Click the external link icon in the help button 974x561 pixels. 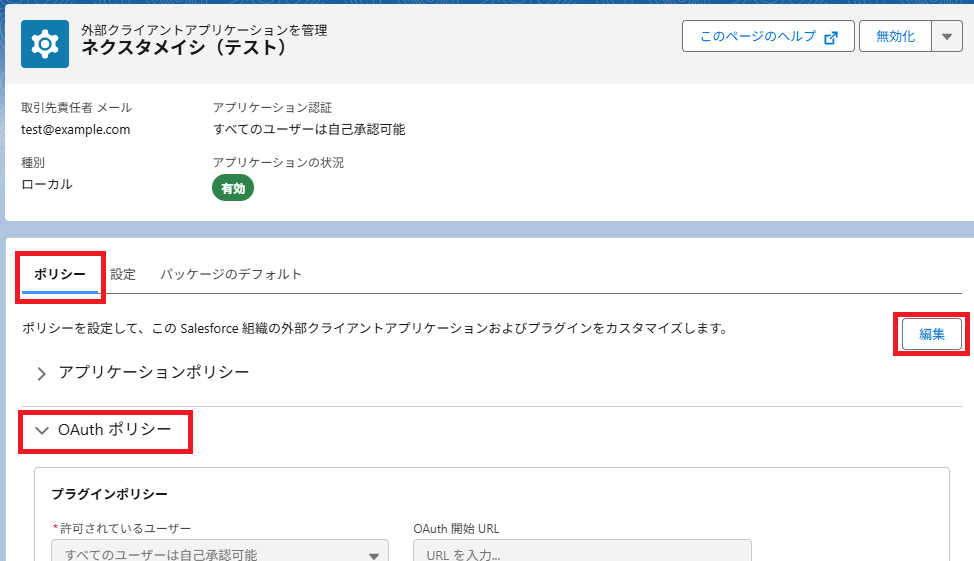coord(831,38)
